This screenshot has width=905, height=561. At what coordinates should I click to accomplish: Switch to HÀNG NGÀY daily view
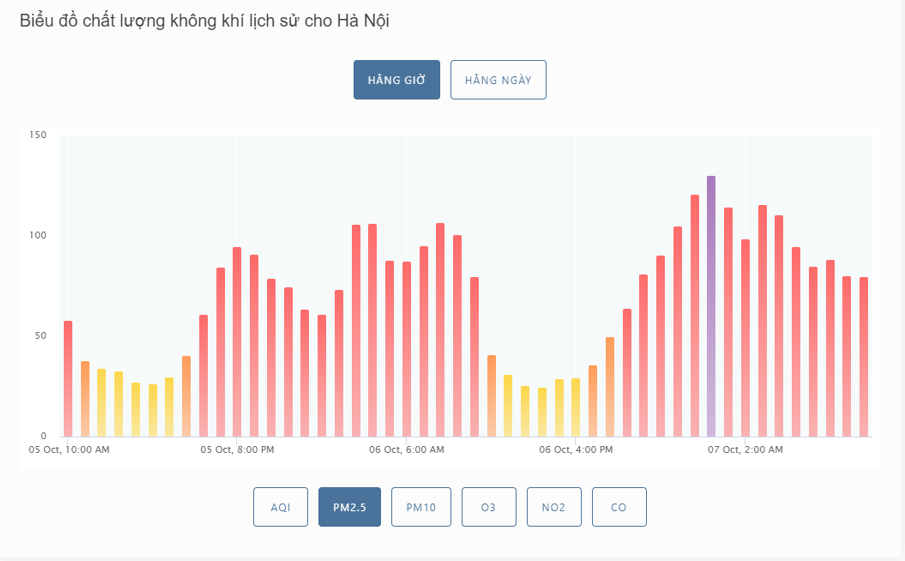(498, 80)
